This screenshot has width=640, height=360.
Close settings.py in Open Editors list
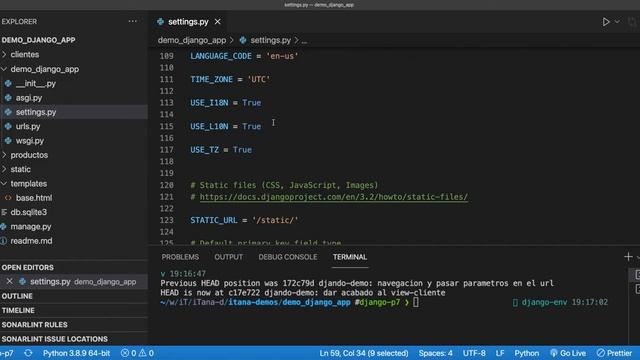pos(9,281)
